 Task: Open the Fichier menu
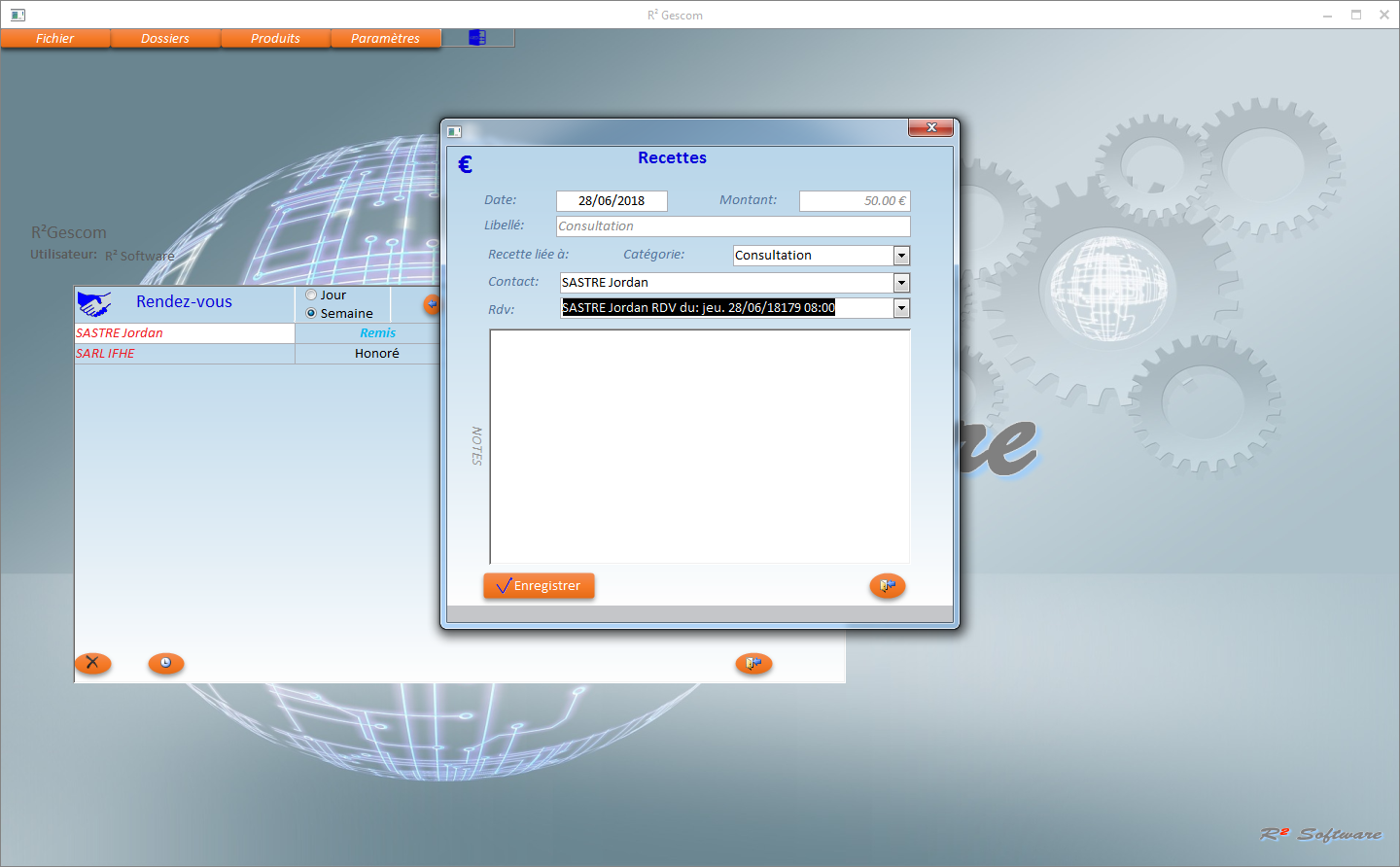click(55, 38)
